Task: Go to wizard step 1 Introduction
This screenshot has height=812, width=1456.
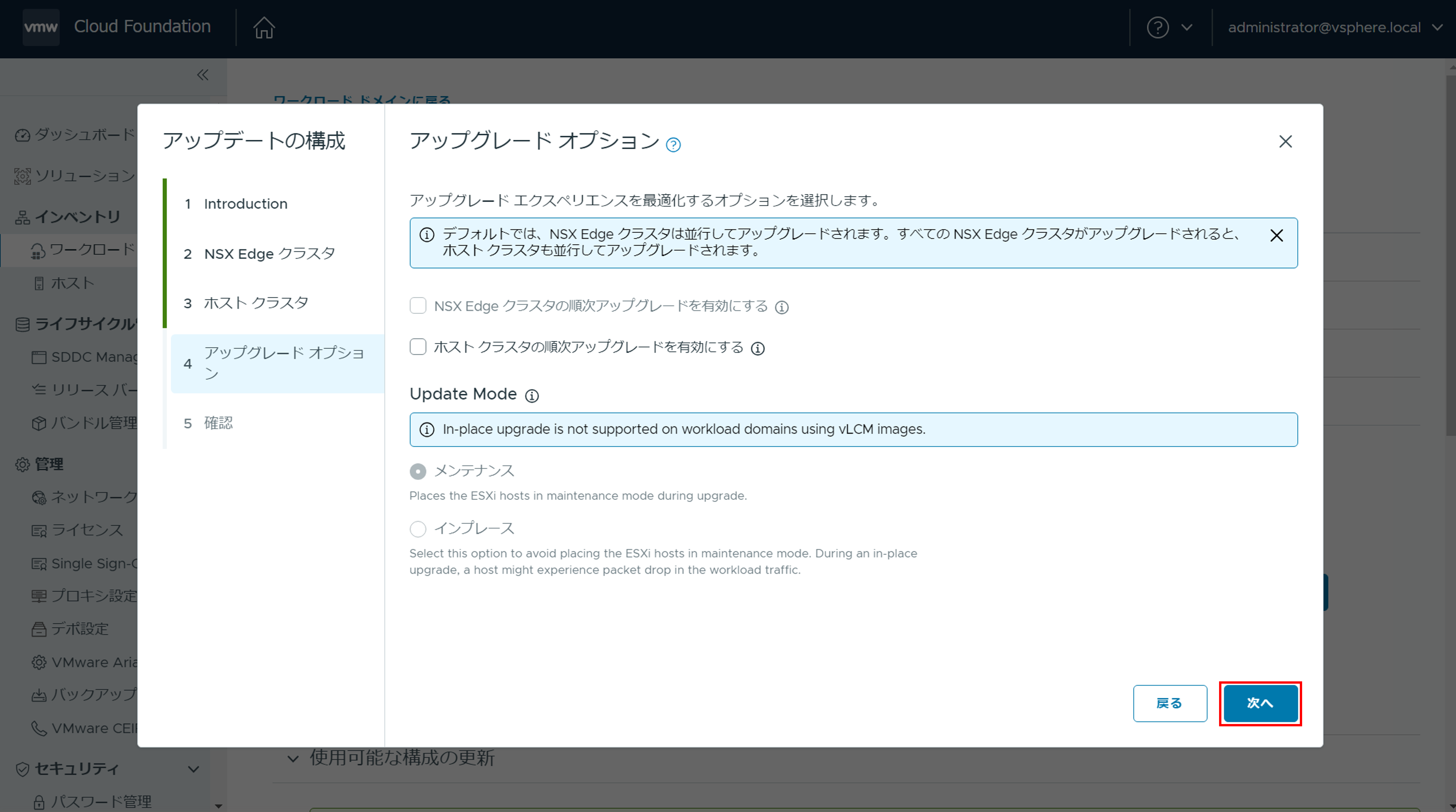Action: (x=277, y=203)
